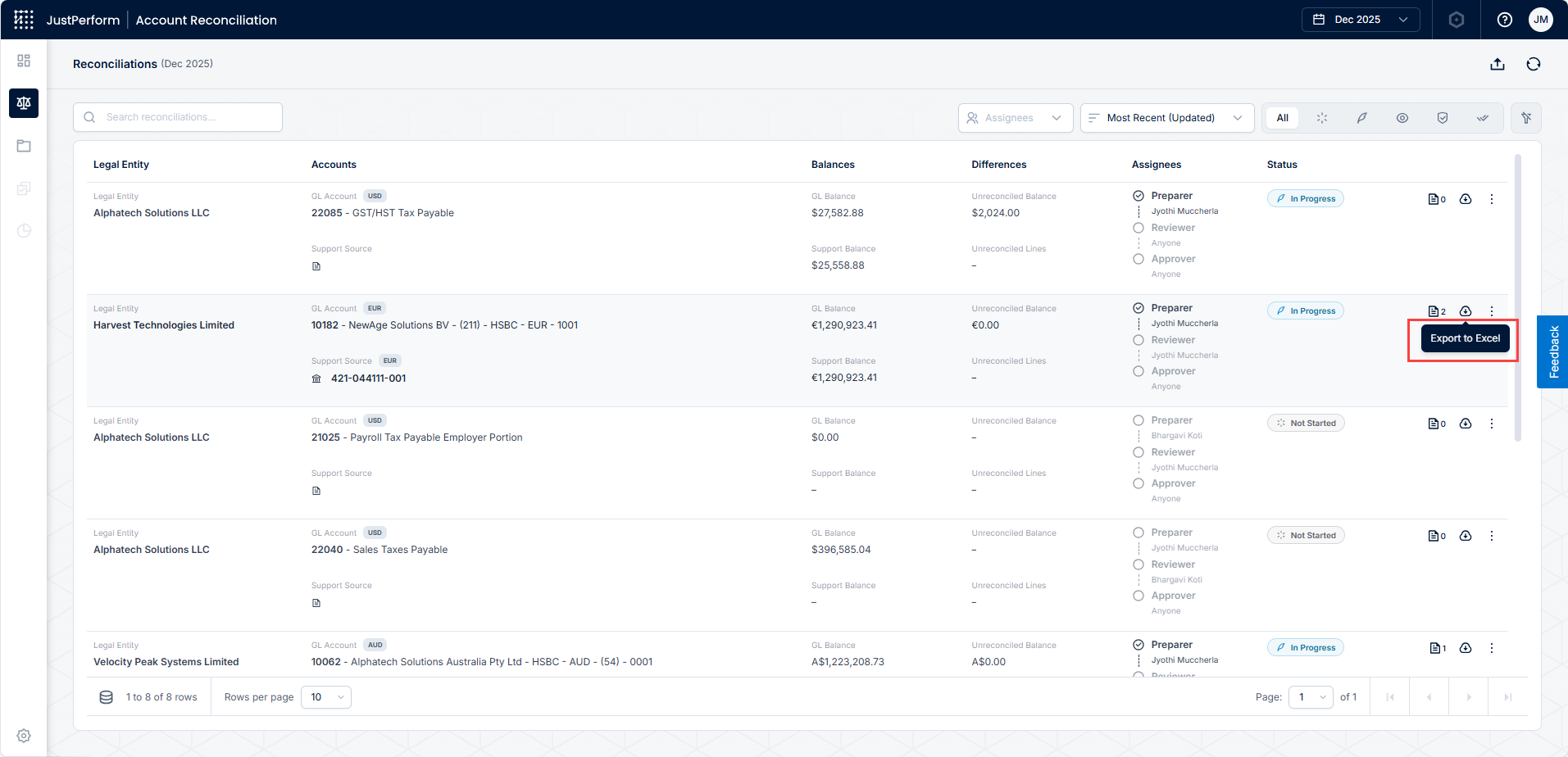Click Not Started status badge for account 21025
This screenshot has height=757, width=1568.
click(x=1306, y=424)
